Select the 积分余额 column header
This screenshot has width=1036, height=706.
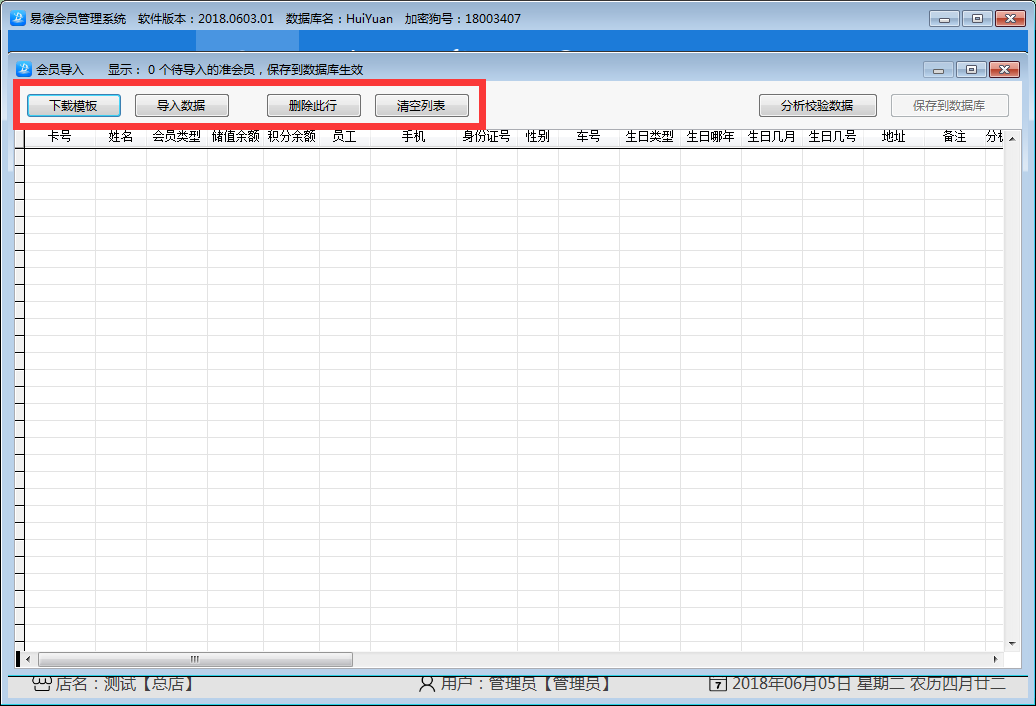[291, 137]
